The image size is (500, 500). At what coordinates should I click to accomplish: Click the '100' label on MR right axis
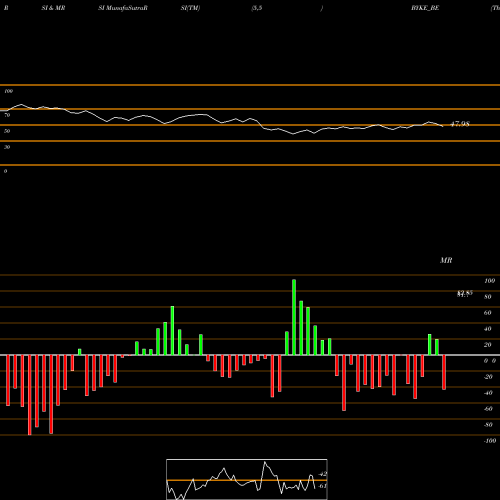click(x=490, y=281)
